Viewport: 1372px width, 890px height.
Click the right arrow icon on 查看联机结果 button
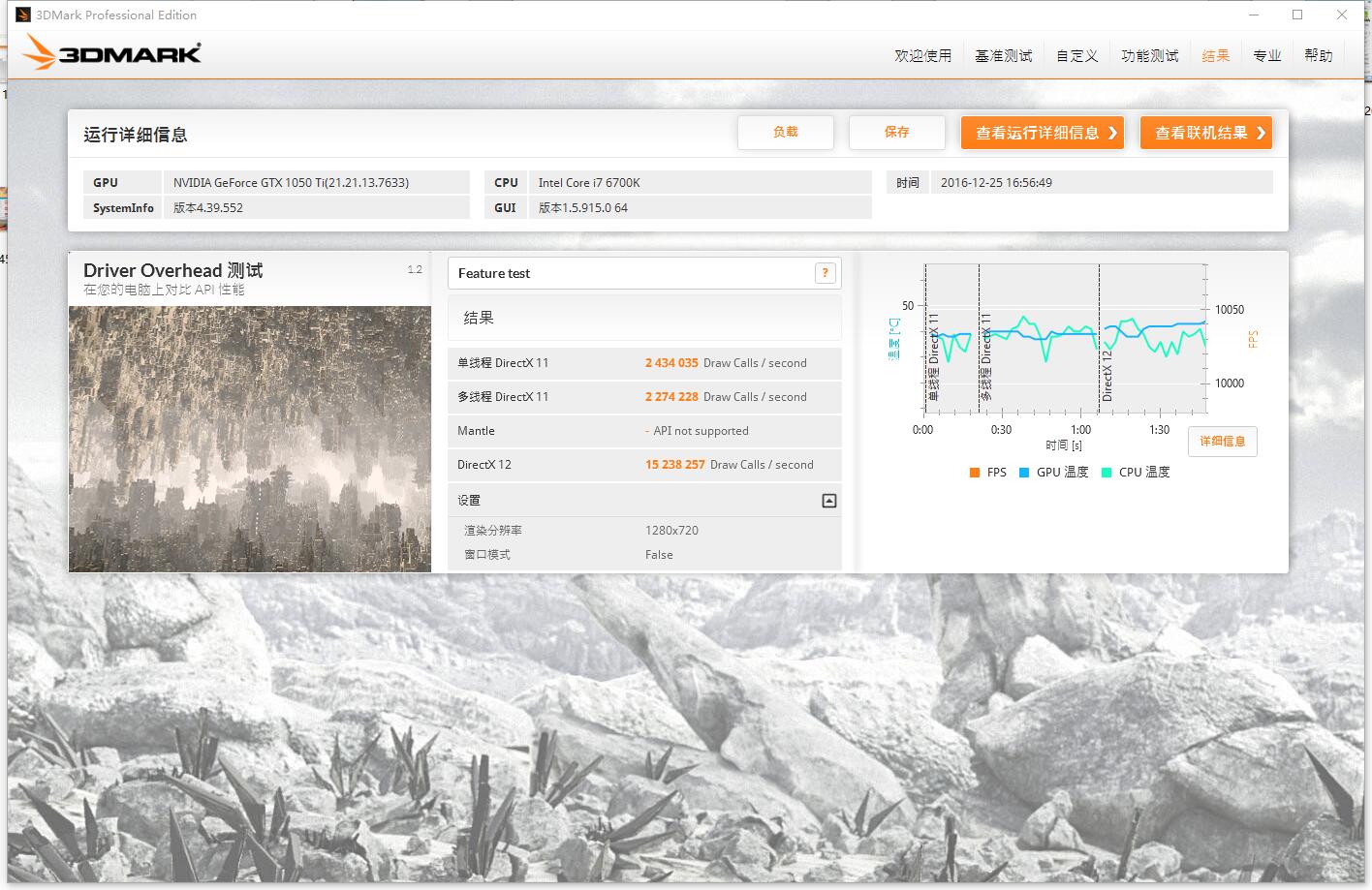click(x=1262, y=133)
